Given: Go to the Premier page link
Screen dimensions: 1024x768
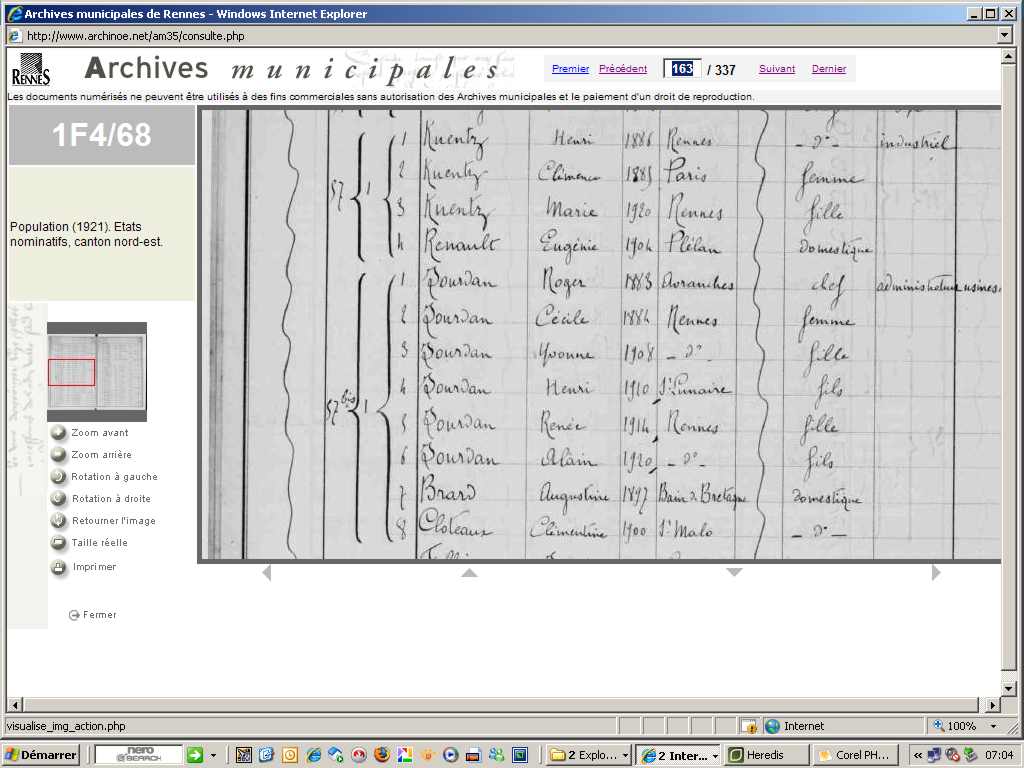Looking at the screenshot, I should tap(570, 69).
